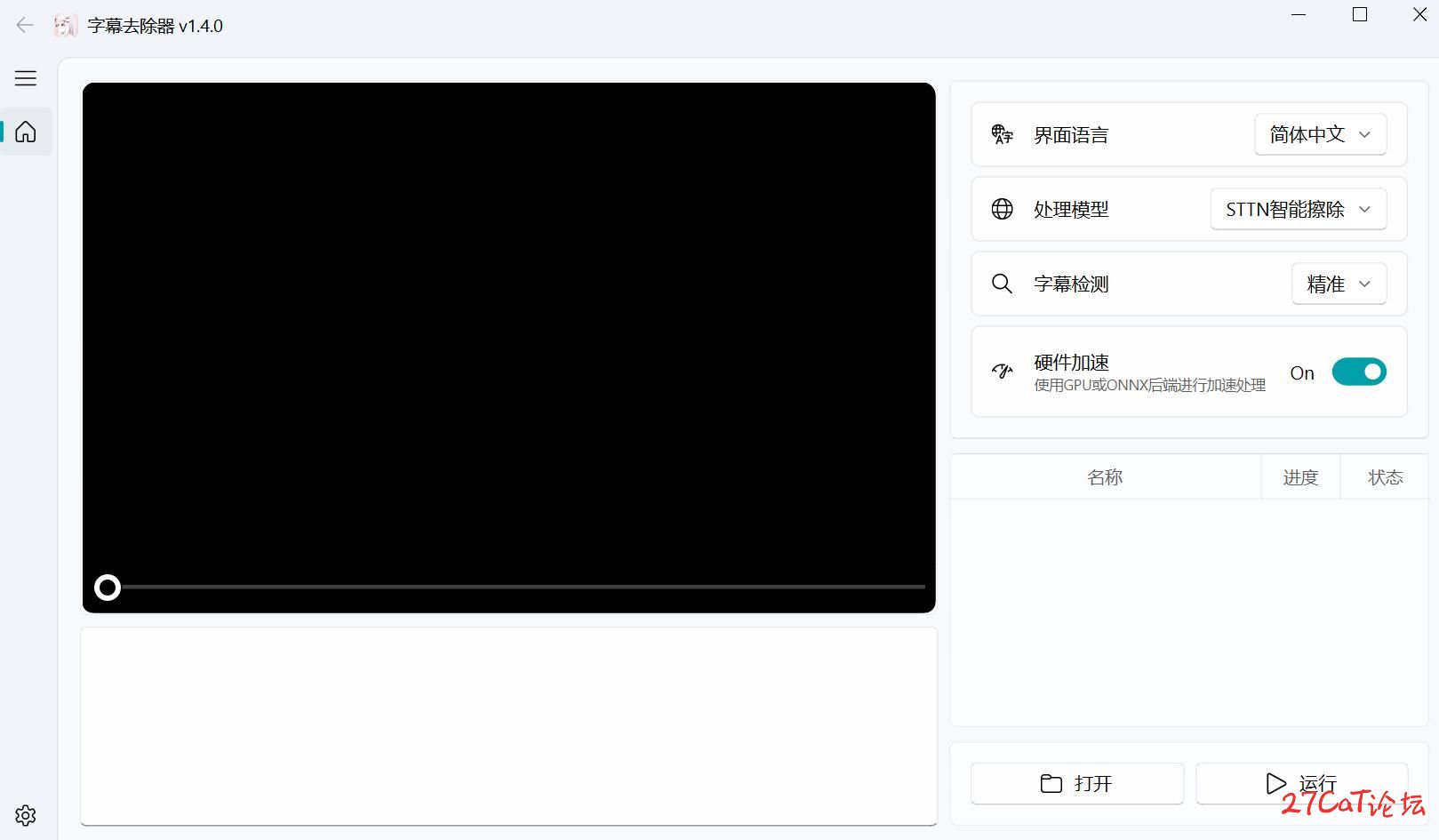The width and height of the screenshot is (1439, 840).
Task: Click the 界面语言 translate icon
Action: [1002, 134]
